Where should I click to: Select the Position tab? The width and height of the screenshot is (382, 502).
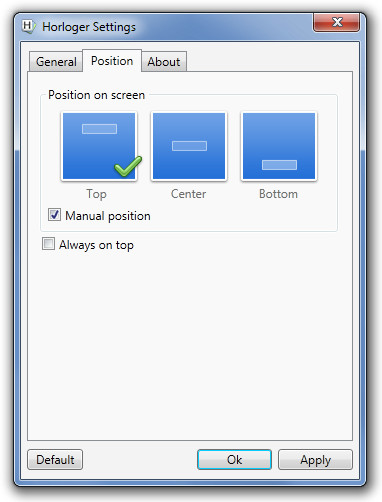pyautogui.click(x=112, y=61)
